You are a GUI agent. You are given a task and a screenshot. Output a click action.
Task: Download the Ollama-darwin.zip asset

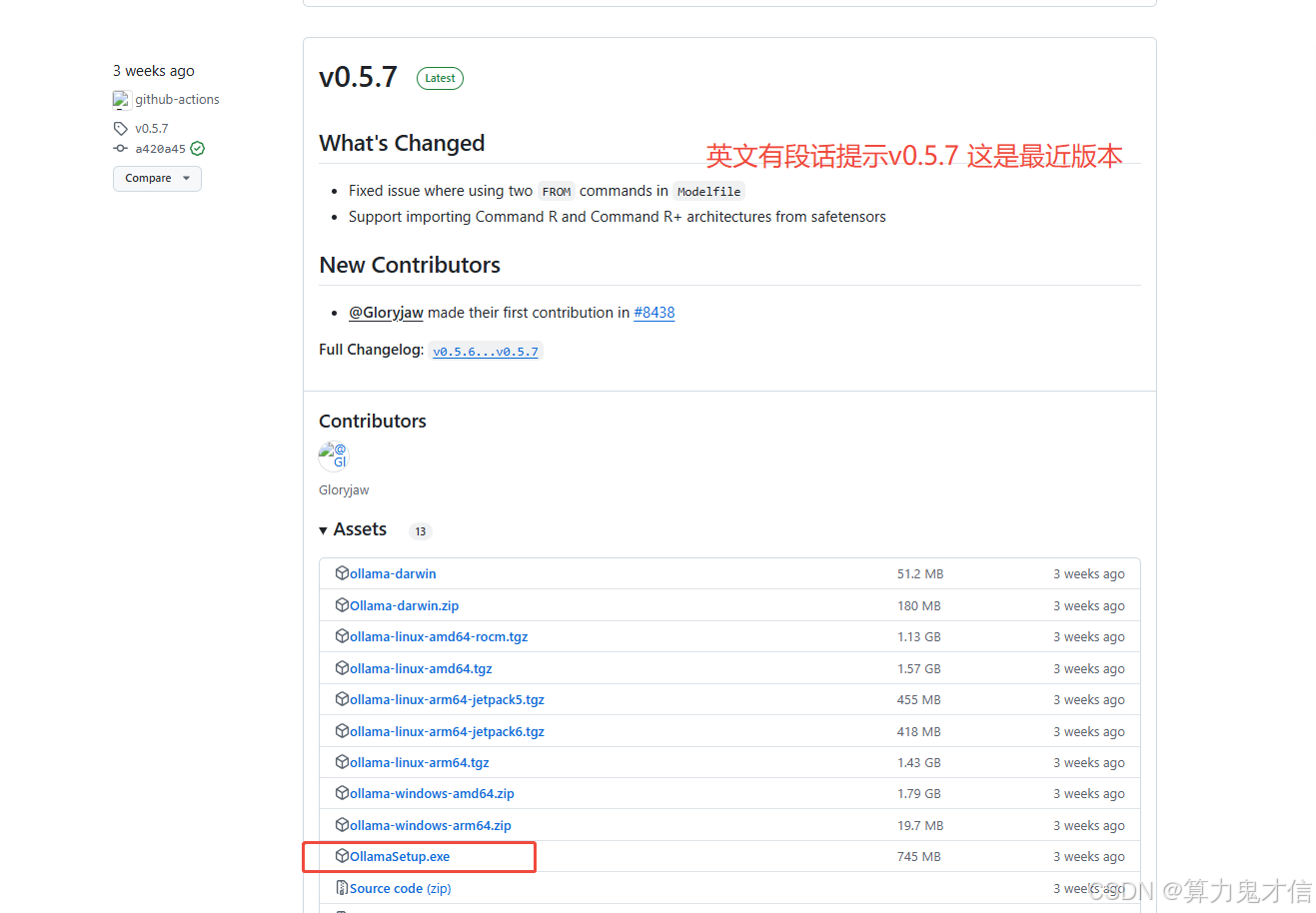(x=404, y=605)
